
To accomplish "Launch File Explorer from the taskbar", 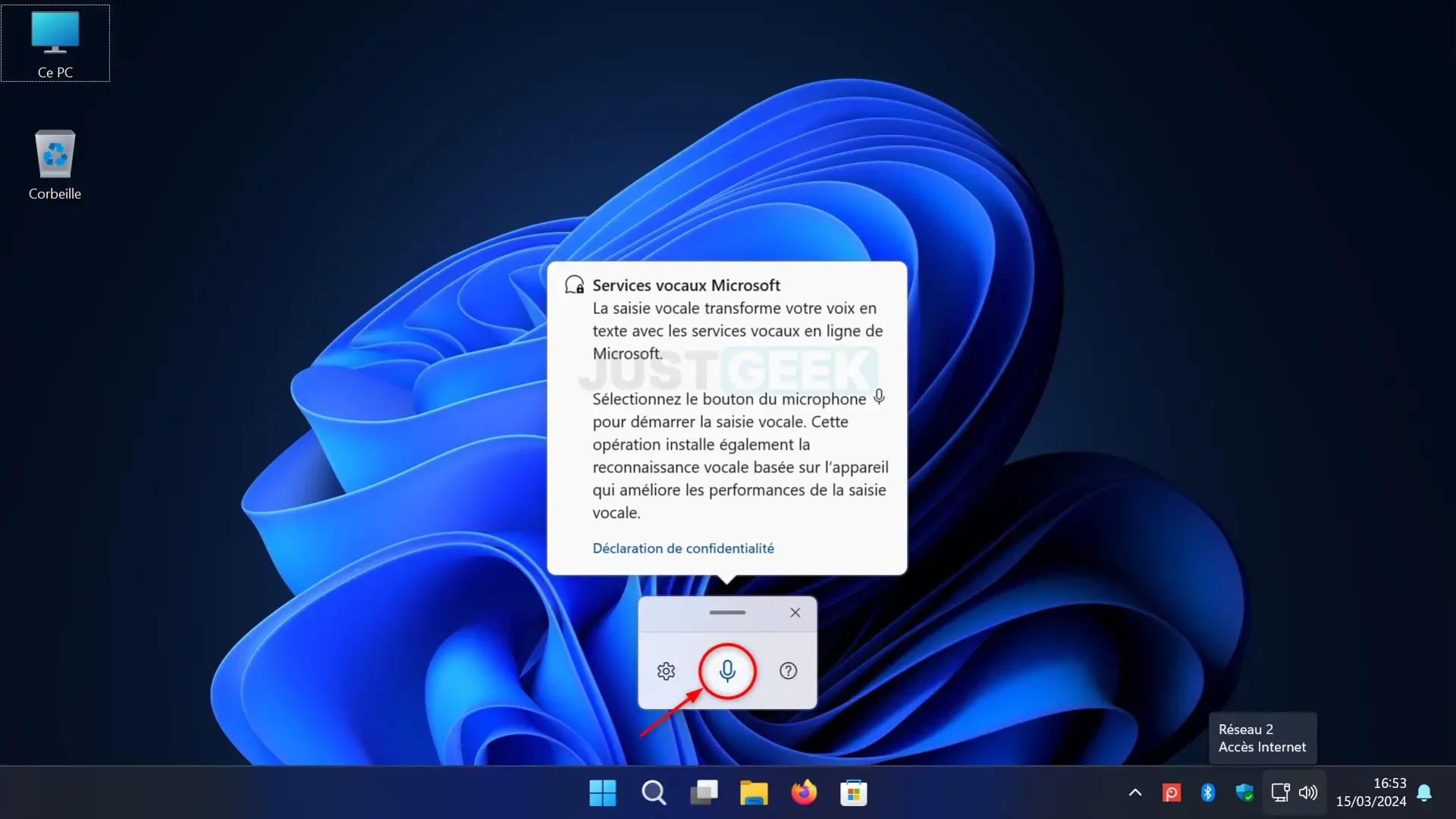I will 754,793.
